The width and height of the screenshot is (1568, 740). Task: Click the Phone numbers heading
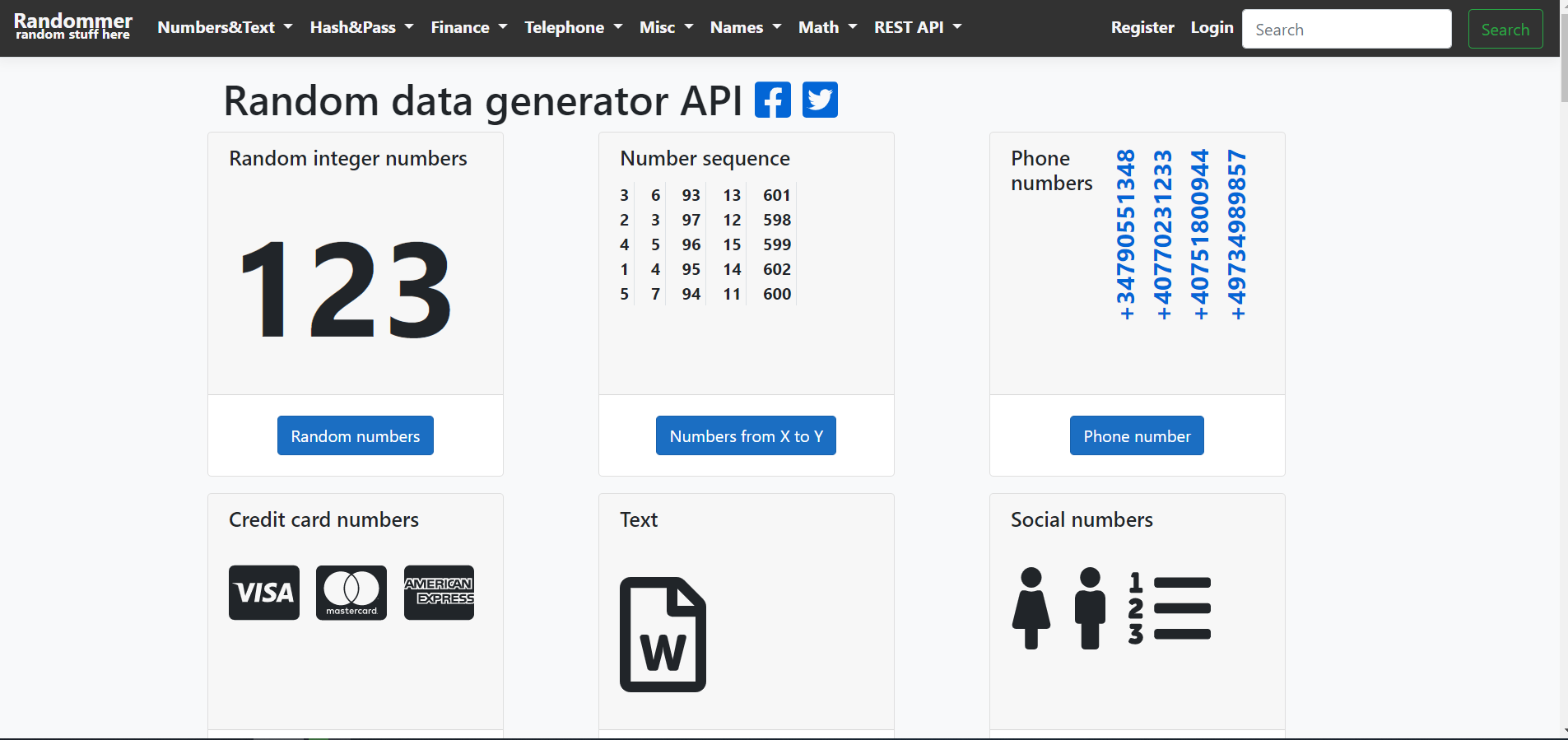(1051, 170)
